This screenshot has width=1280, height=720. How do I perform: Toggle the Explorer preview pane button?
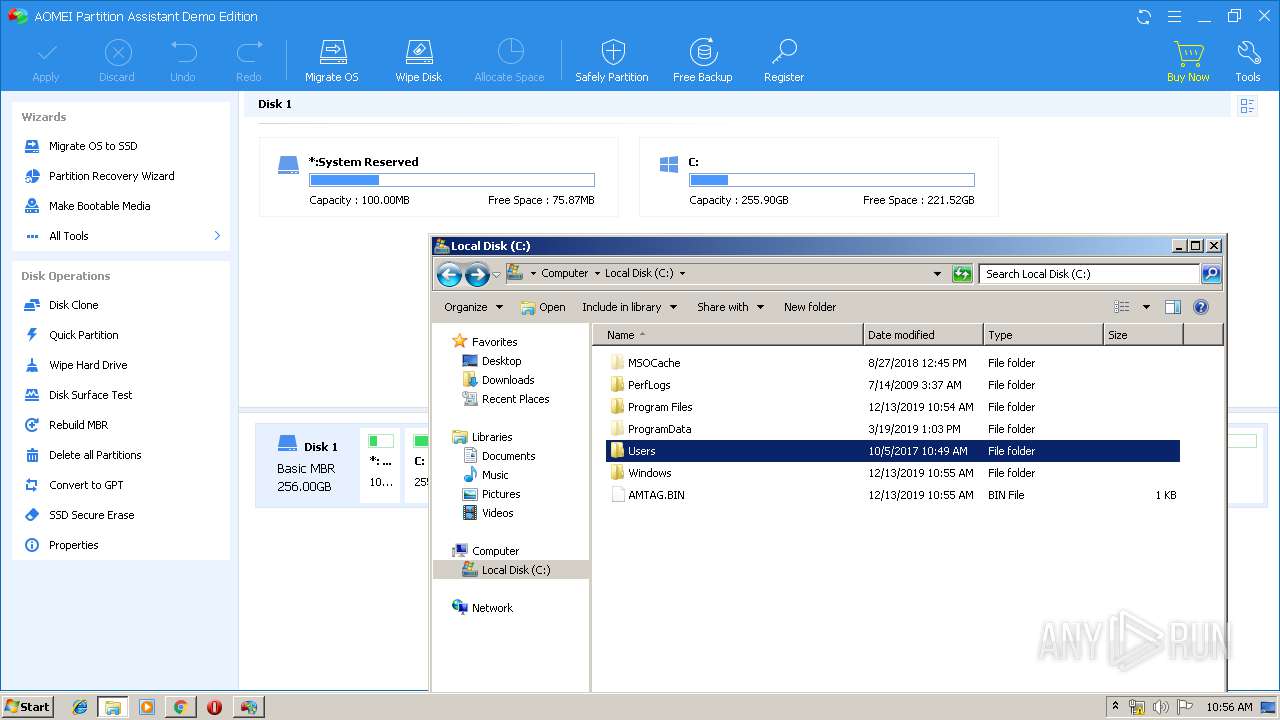tap(1173, 307)
